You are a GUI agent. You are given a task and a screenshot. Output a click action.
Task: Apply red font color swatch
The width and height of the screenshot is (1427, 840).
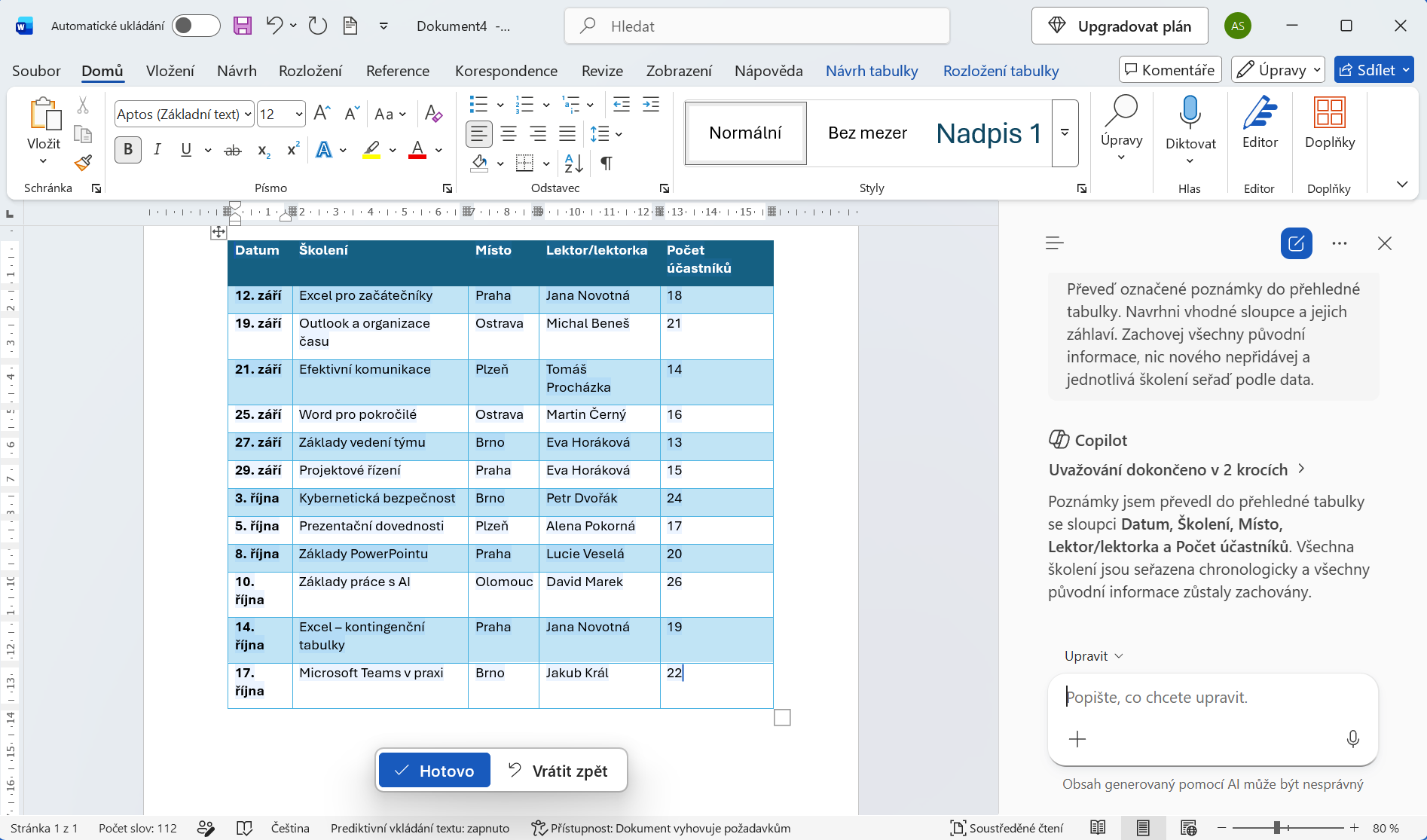pos(417,150)
